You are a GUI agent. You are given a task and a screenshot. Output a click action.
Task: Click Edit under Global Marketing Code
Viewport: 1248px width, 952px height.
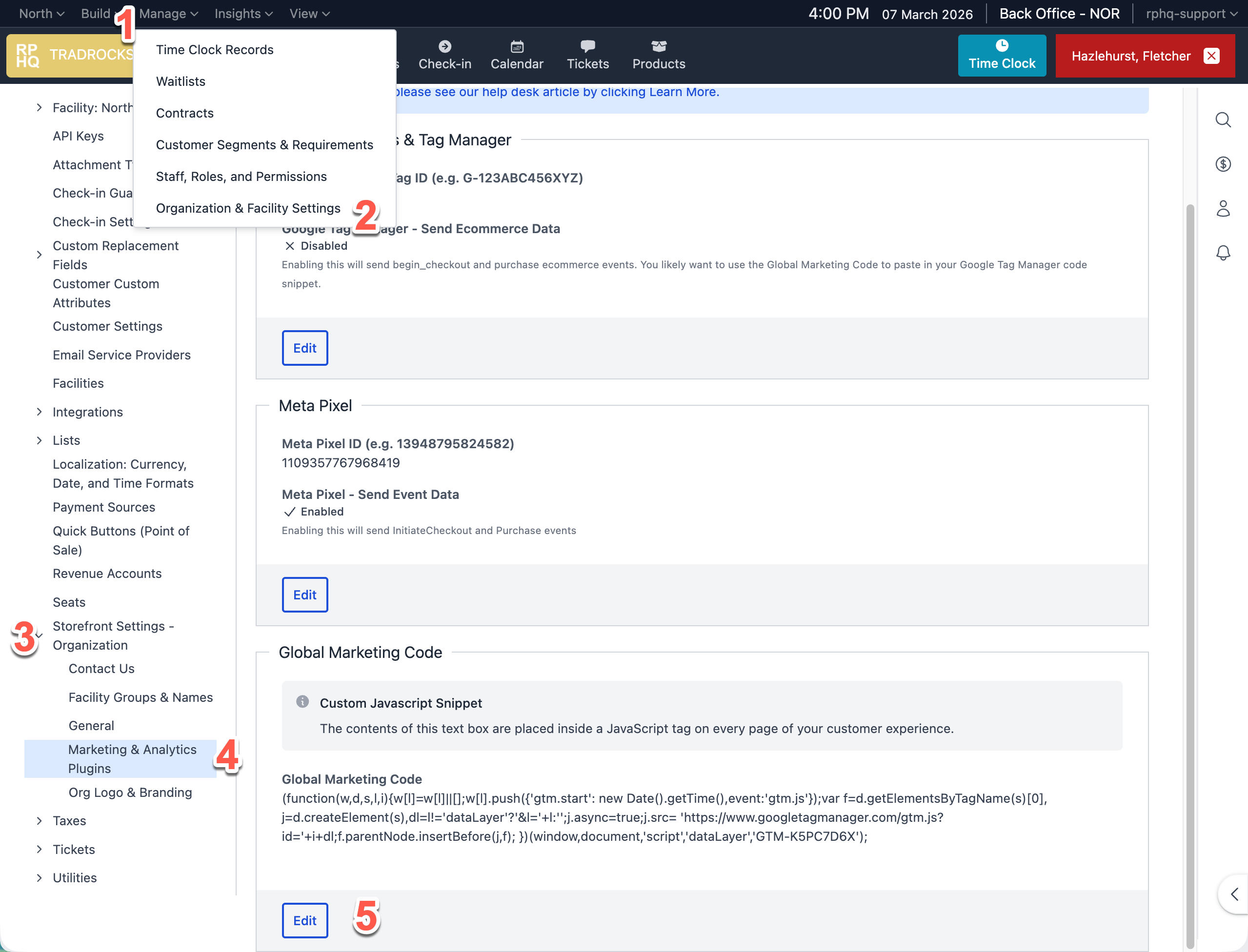pos(304,920)
